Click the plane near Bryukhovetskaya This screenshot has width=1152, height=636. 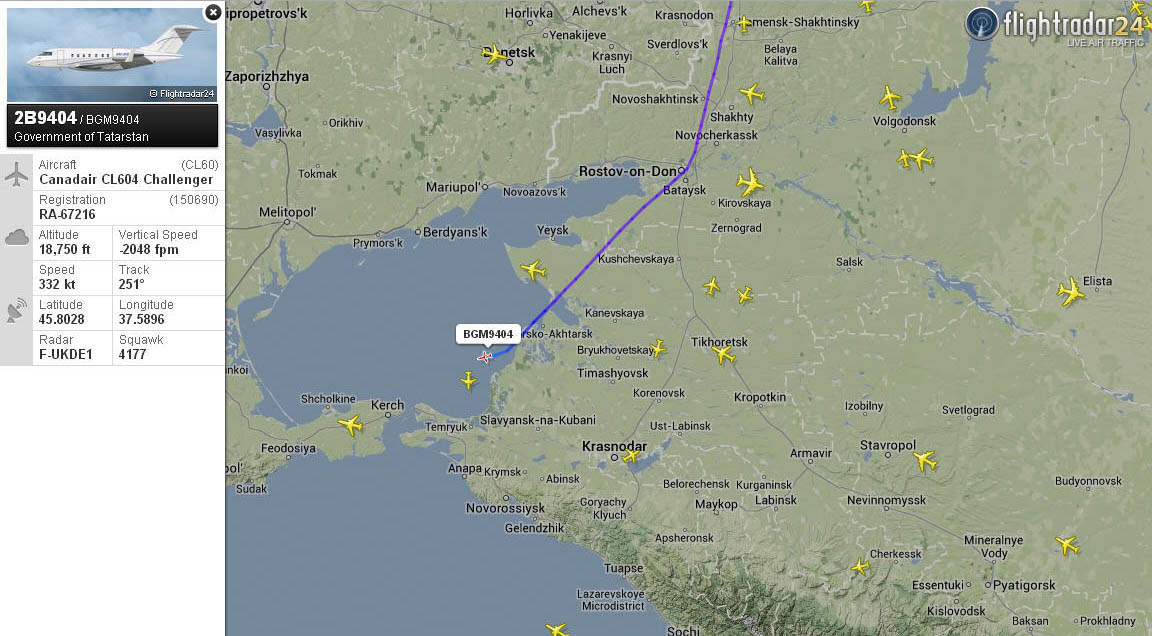coord(658,348)
